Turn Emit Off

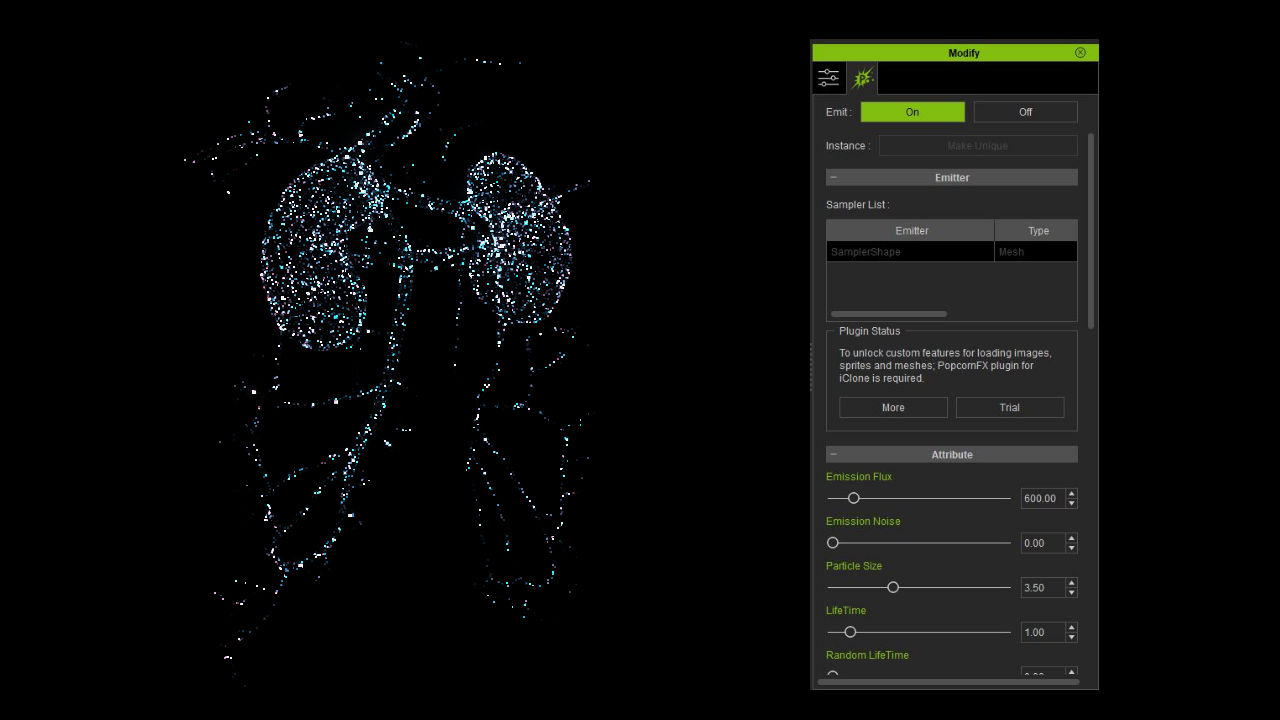tap(1025, 112)
